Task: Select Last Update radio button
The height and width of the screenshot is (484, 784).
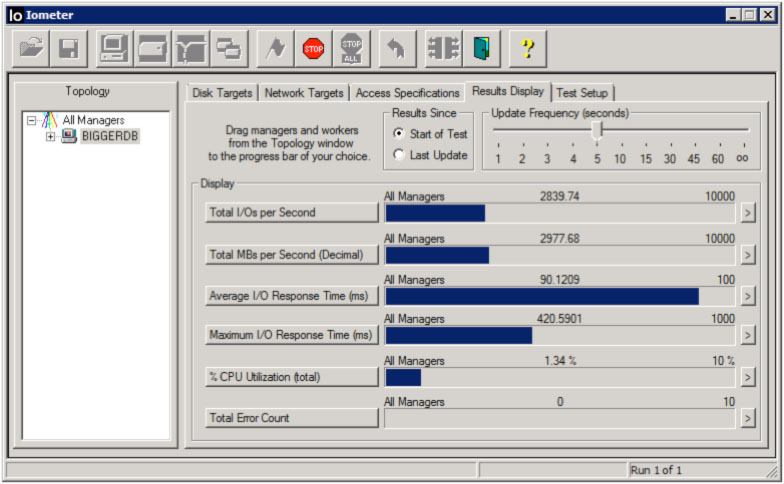Action: (x=398, y=154)
